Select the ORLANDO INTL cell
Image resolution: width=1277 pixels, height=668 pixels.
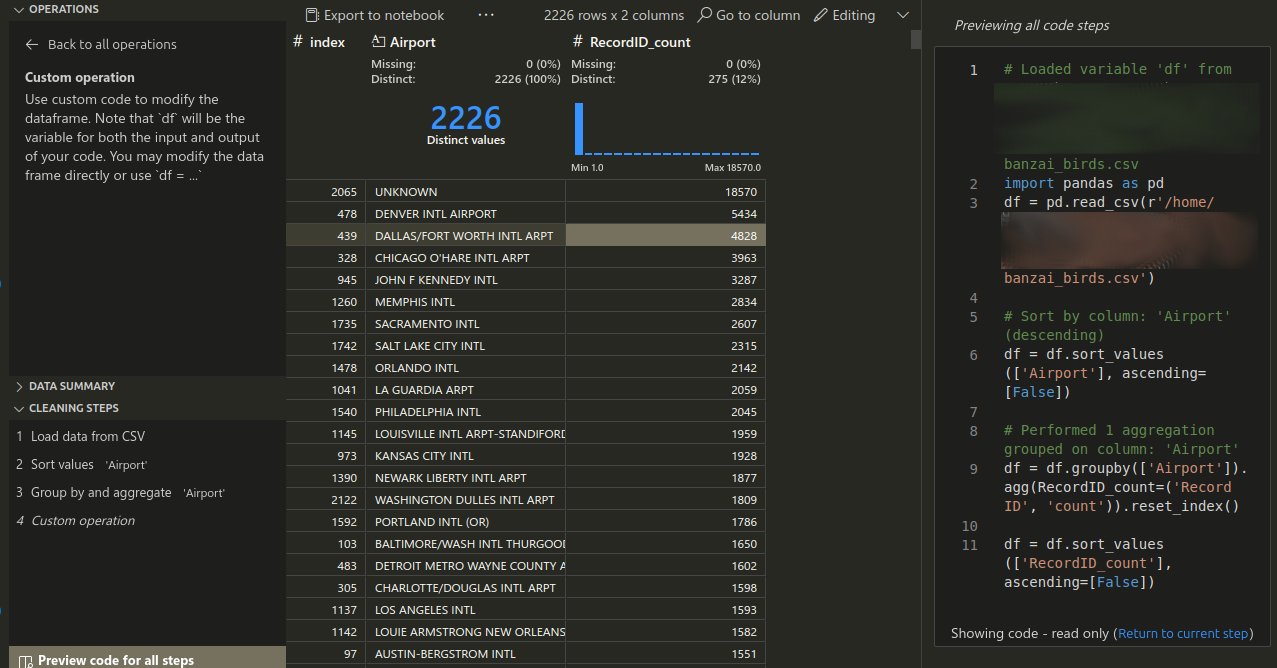click(465, 368)
